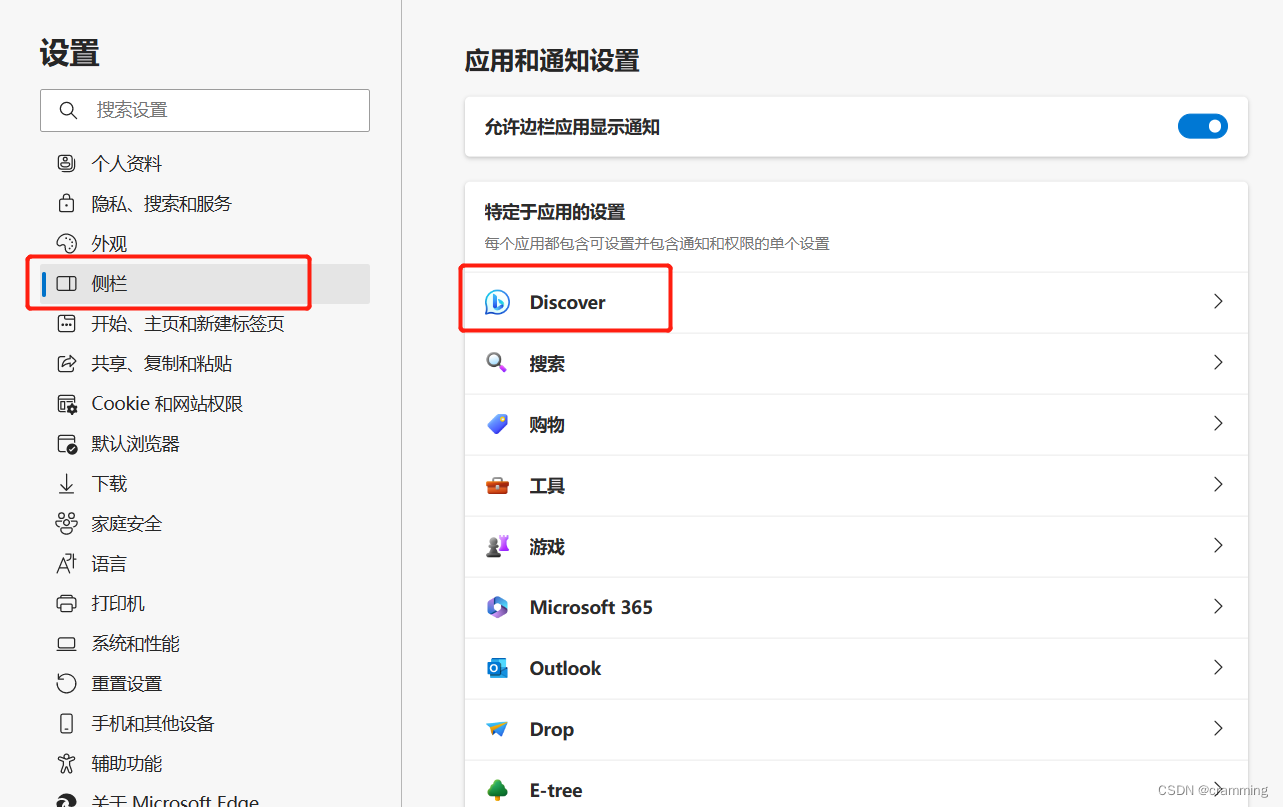Open Outlook app settings
The image size is (1283, 807).
pyautogui.click(x=856, y=668)
